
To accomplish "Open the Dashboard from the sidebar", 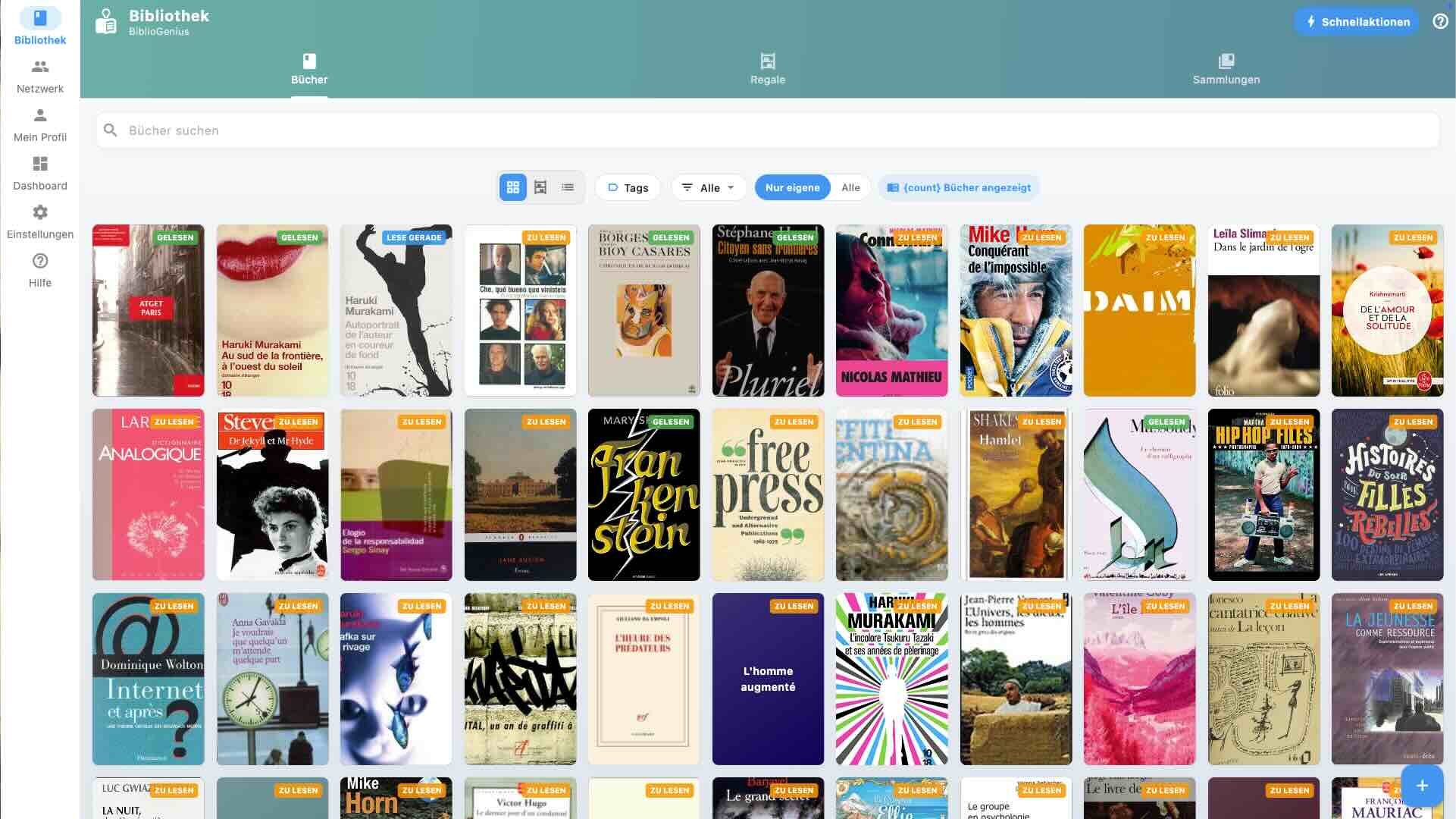I will [39, 166].
